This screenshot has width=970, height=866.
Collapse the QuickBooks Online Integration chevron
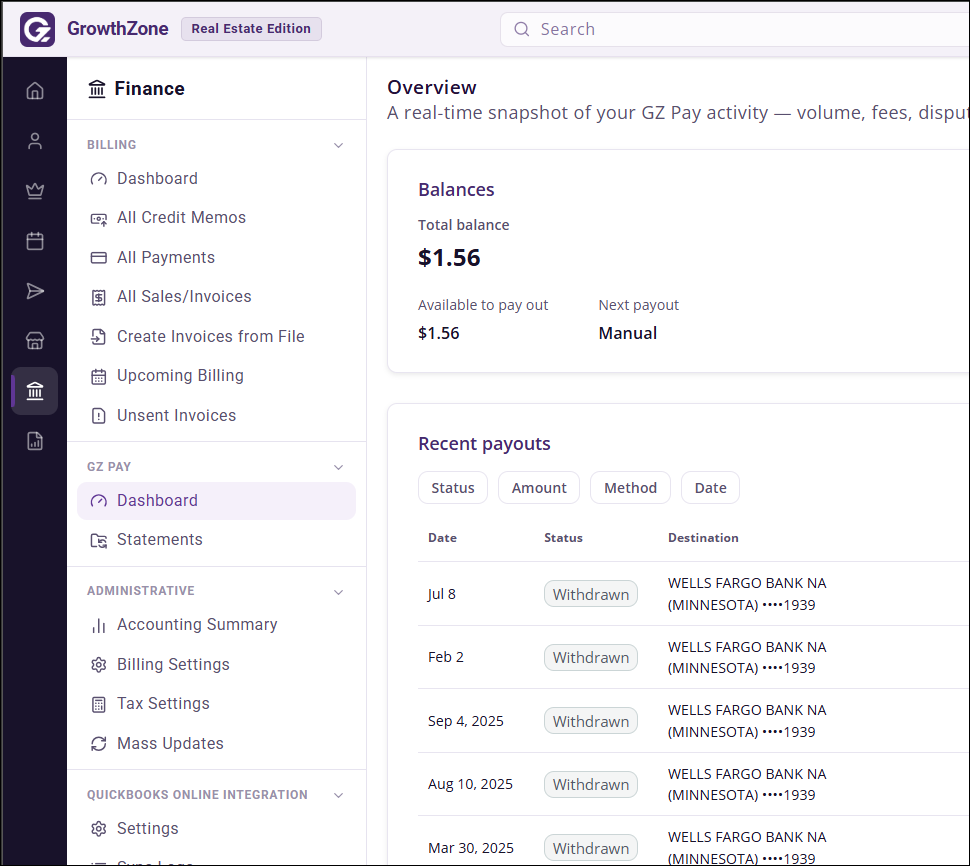click(338, 795)
